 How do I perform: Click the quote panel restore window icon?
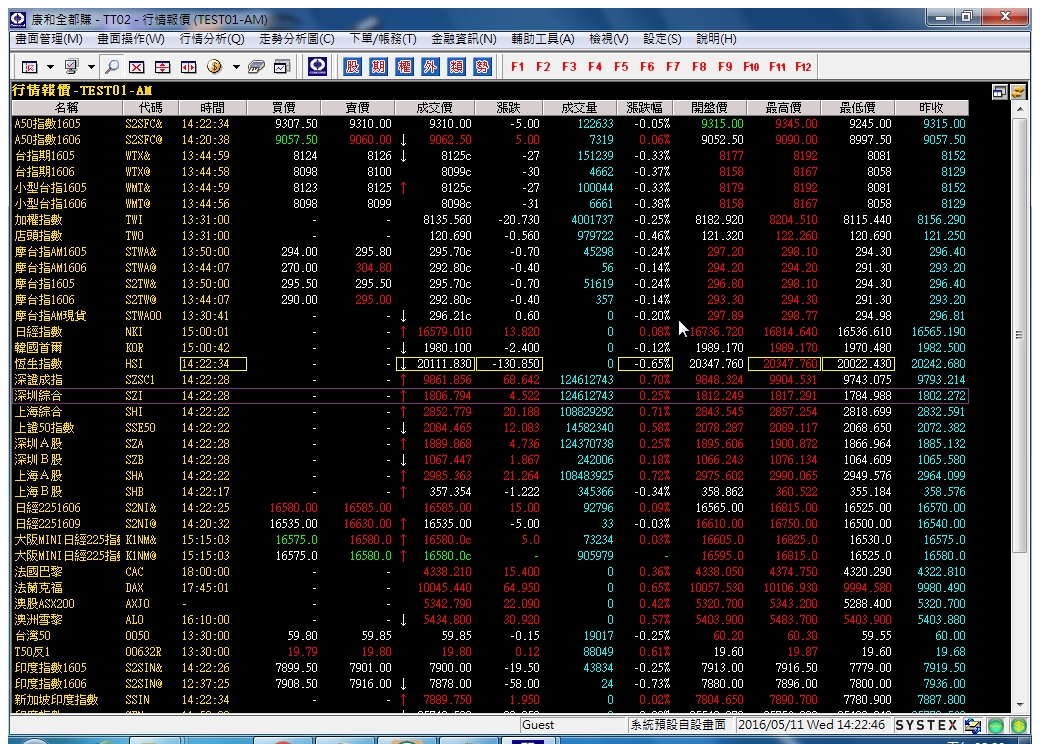tap(1000, 92)
